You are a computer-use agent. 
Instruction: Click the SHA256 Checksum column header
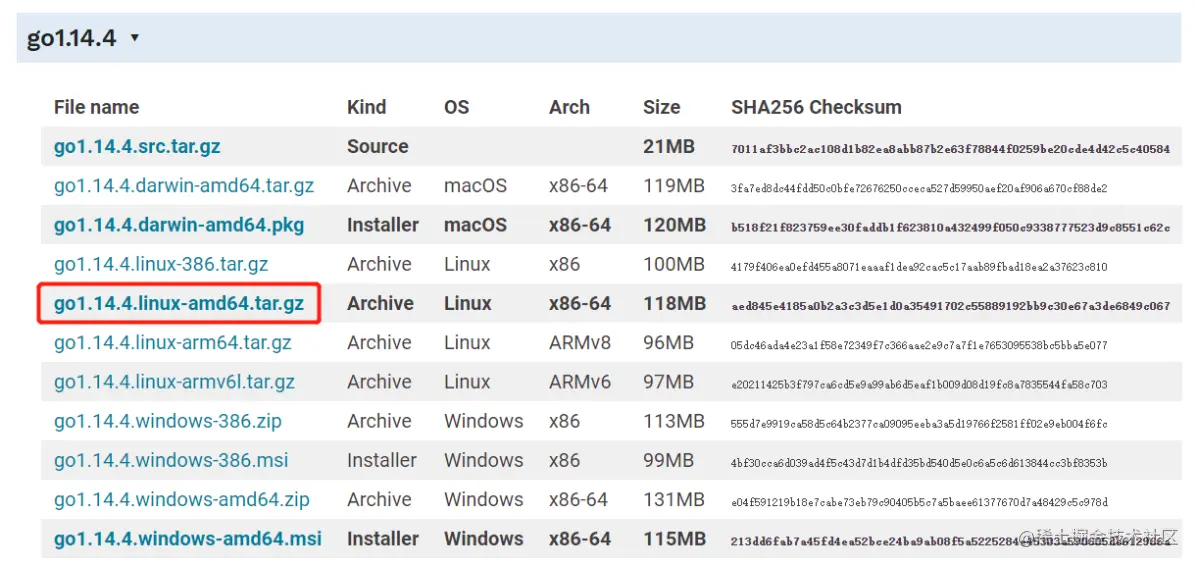[816, 107]
